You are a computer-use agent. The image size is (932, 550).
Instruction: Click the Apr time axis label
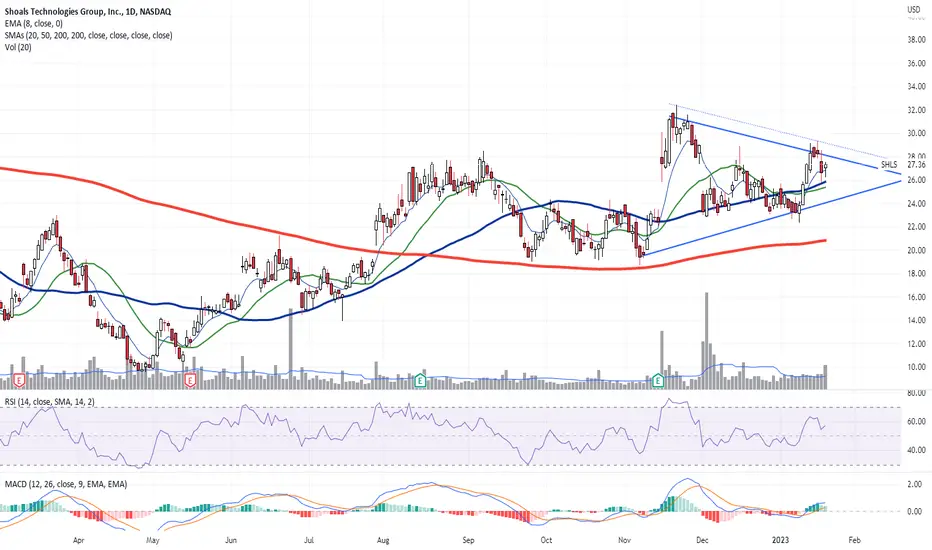pyautogui.click(x=78, y=540)
